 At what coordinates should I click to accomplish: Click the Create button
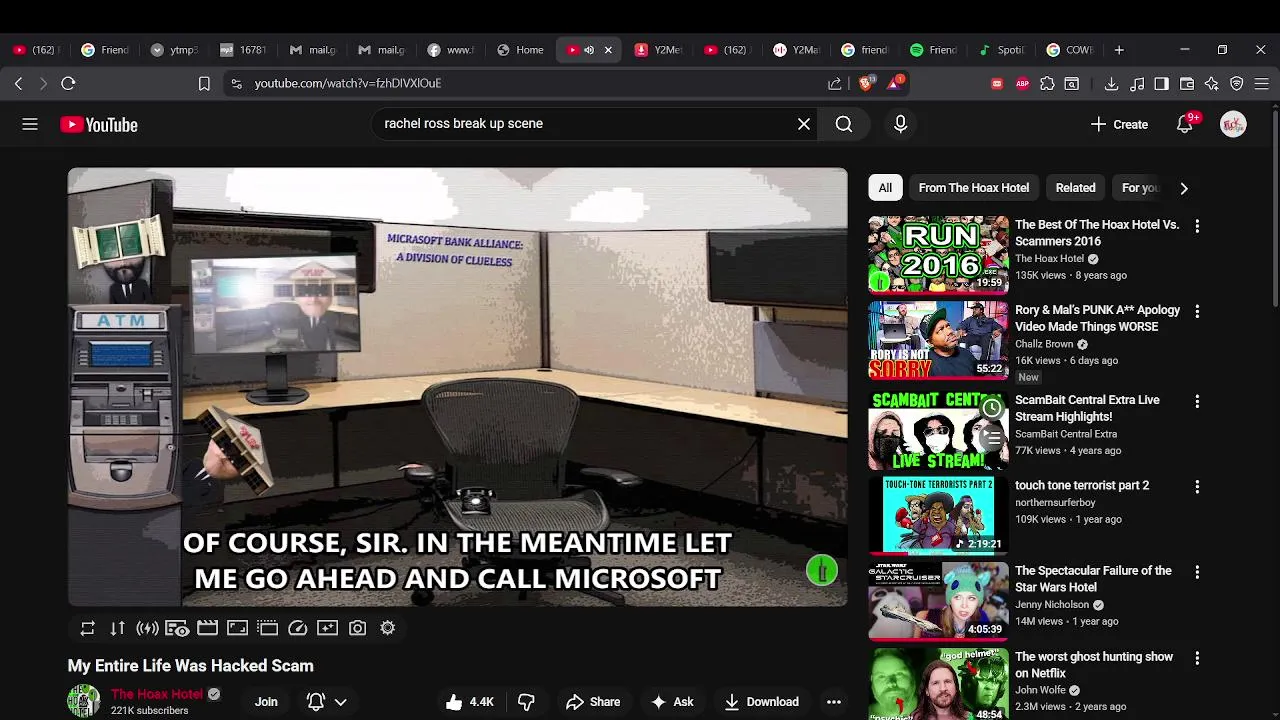click(1119, 124)
